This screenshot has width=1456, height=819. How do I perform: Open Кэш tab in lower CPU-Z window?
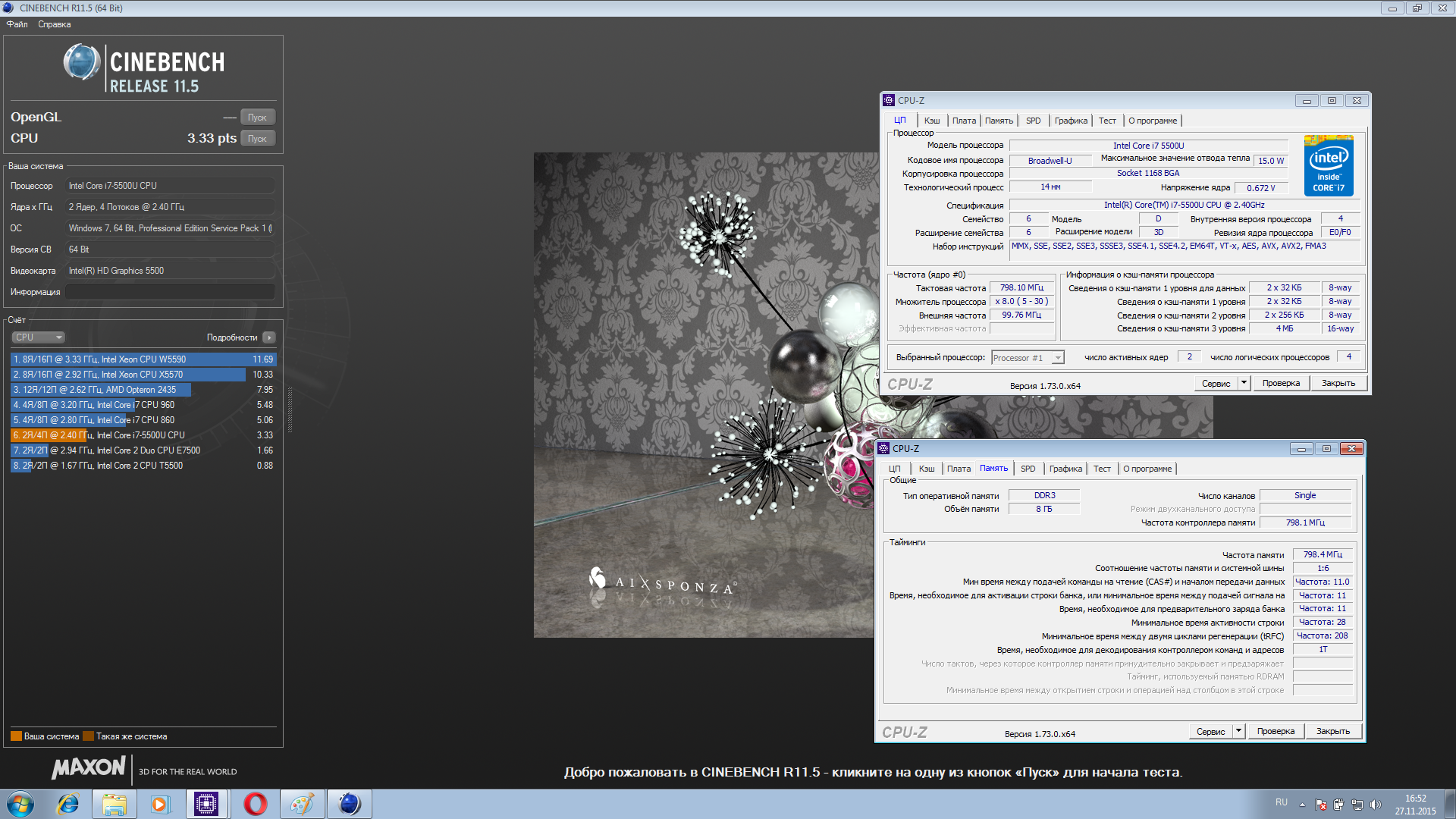tap(927, 469)
